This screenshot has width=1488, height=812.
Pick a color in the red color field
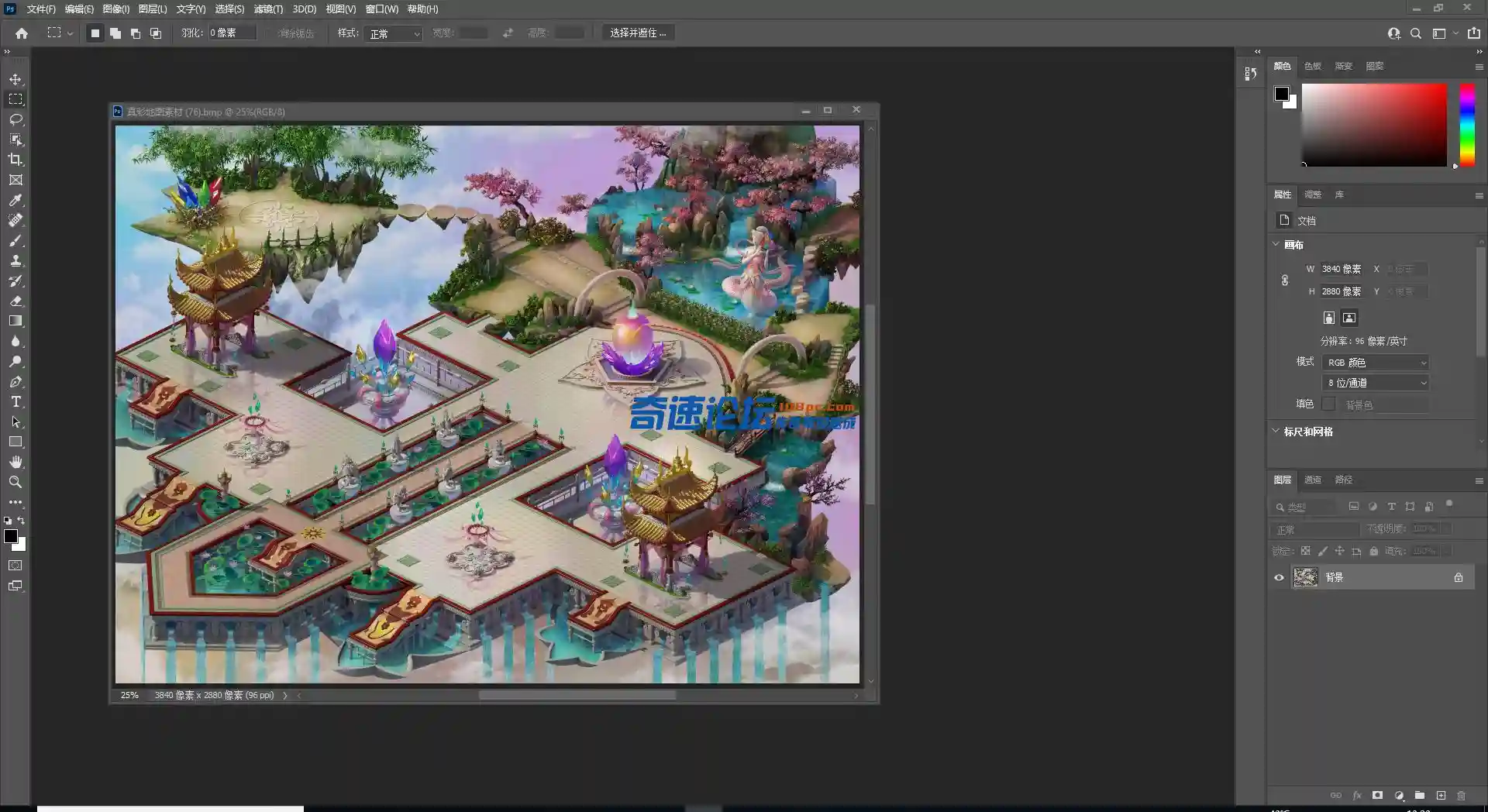(1374, 125)
